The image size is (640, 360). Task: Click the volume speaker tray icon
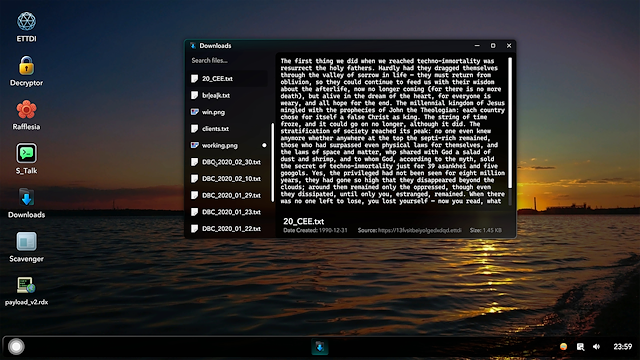[x=596, y=347]
